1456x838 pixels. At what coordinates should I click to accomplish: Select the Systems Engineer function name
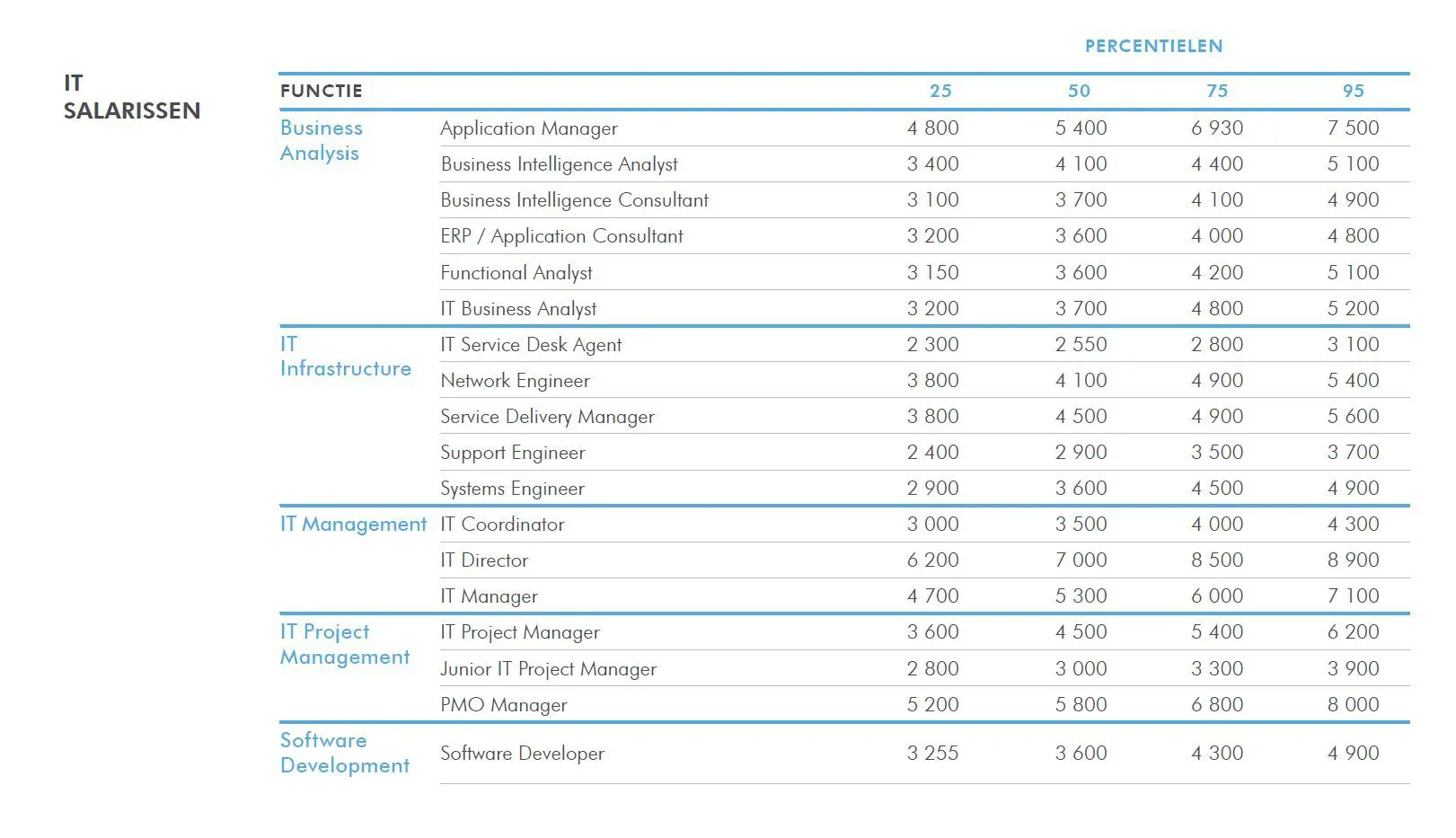[512, 489]
